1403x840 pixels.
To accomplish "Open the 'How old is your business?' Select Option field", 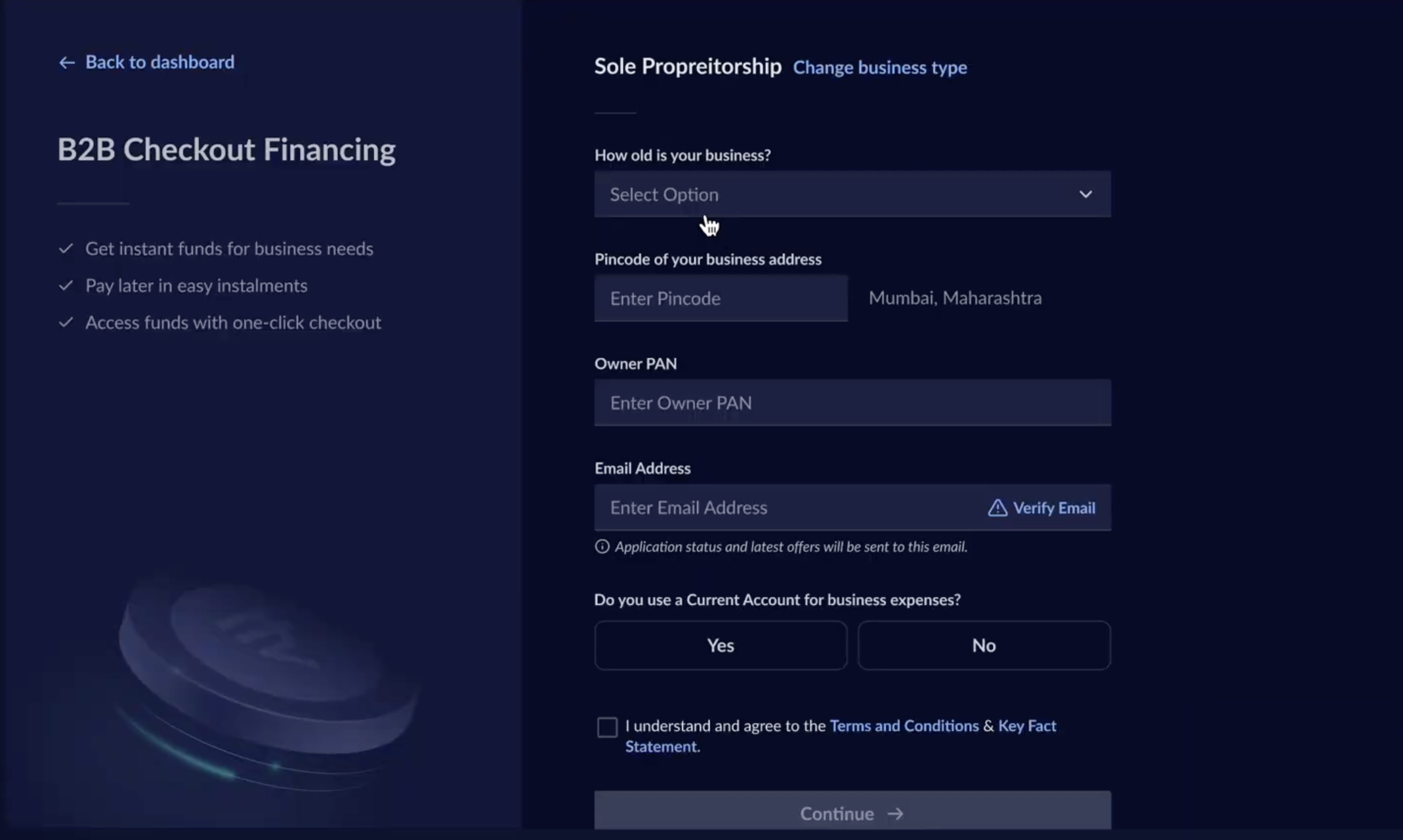I will pos(852,194).
